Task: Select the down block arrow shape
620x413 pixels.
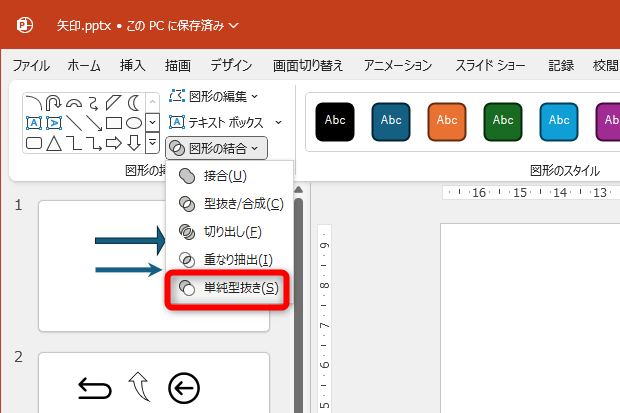Action: 134,143
